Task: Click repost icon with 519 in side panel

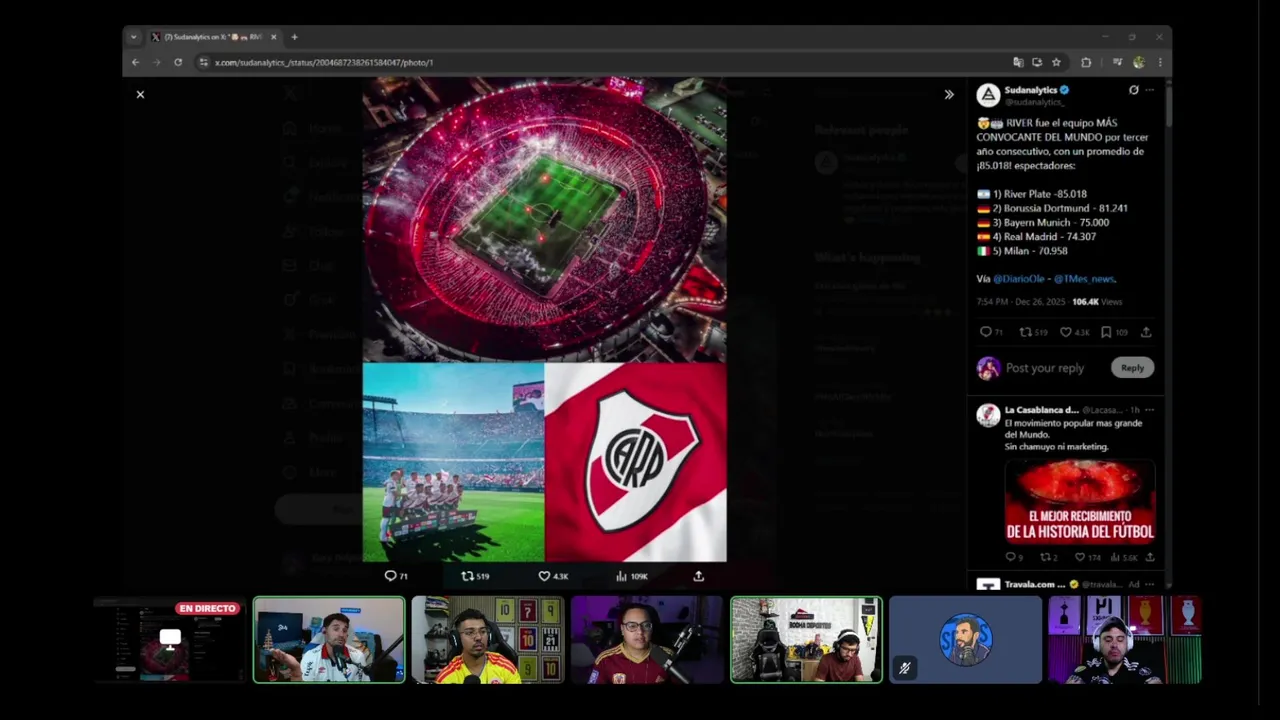Action: tap(1025, 332)
